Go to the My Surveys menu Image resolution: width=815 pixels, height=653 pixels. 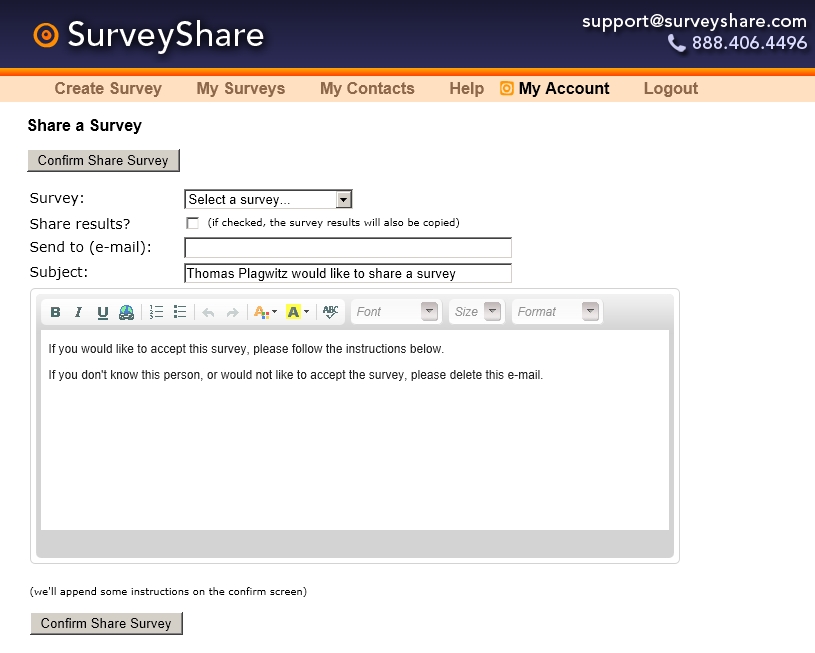(241, 88)
